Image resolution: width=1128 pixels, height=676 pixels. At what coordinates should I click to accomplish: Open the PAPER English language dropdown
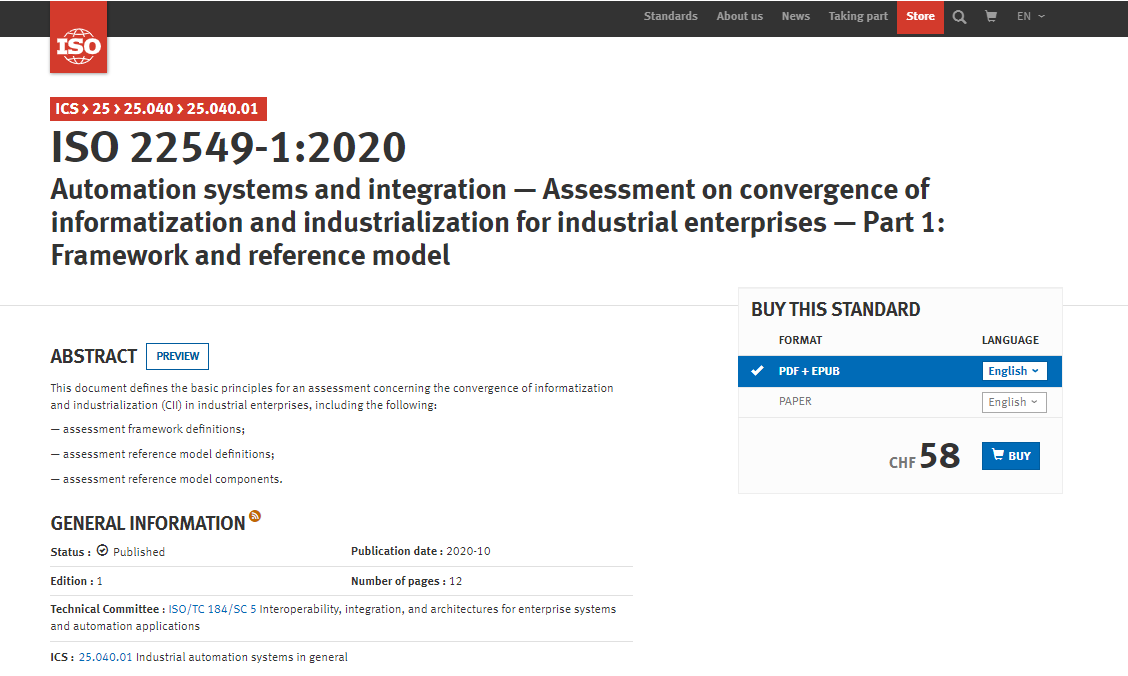pos(1013,402)
